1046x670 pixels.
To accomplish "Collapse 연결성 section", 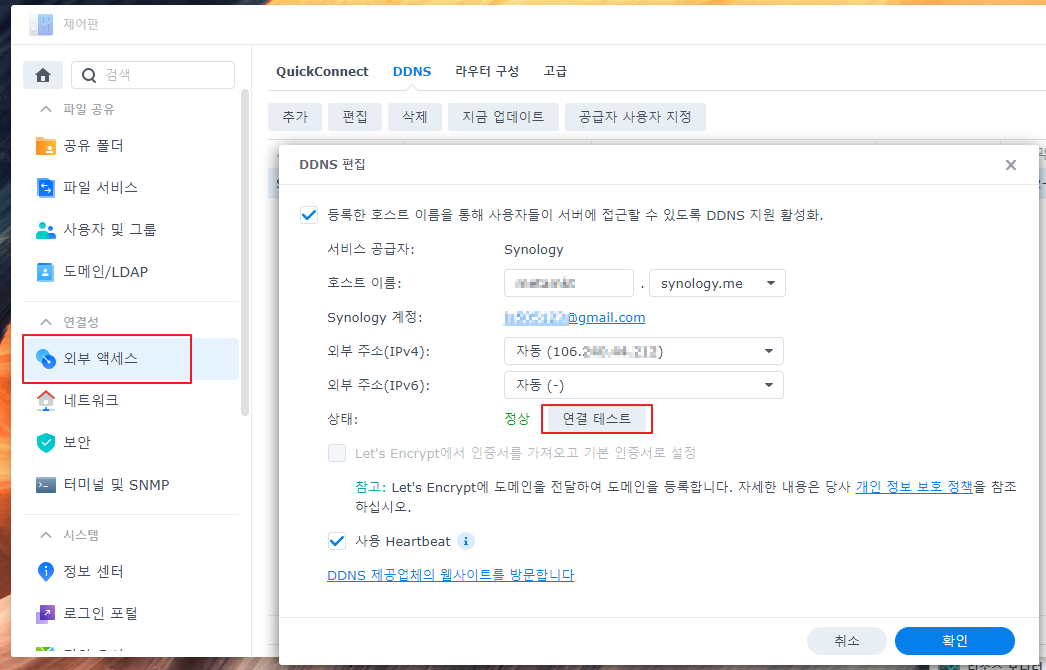I will 45,322.
